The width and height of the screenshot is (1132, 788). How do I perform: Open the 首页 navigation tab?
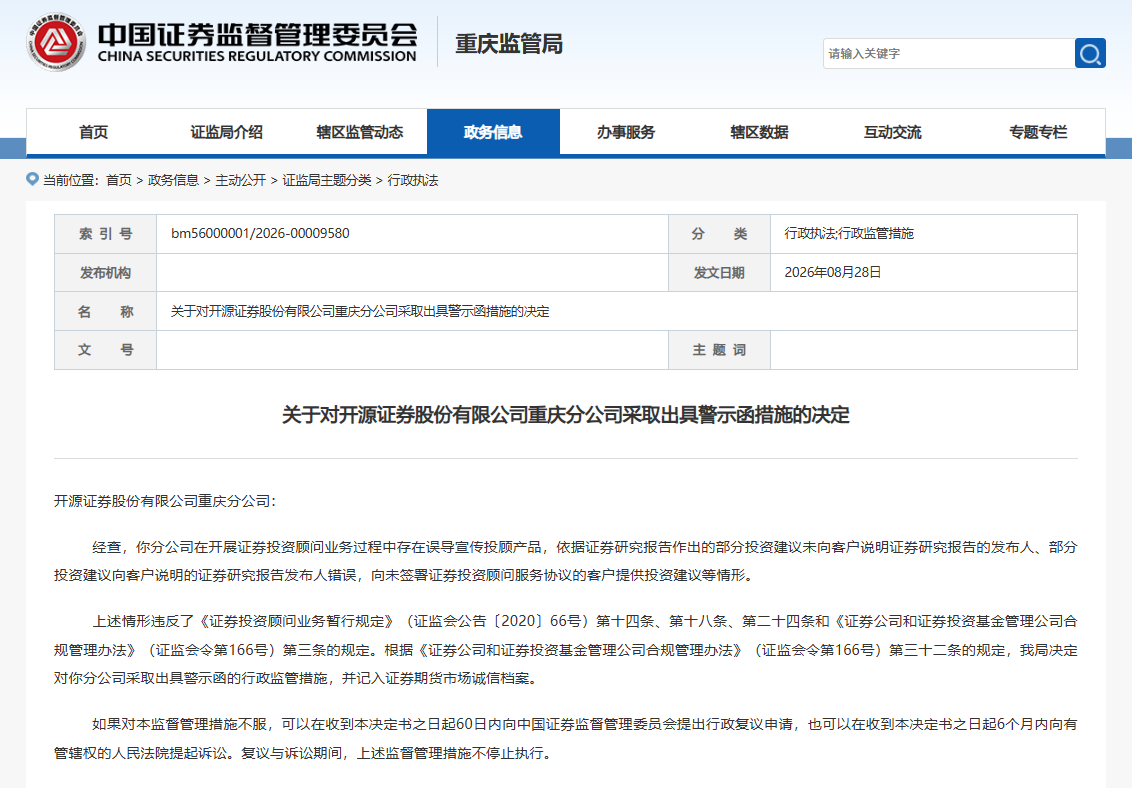point(93,132)
